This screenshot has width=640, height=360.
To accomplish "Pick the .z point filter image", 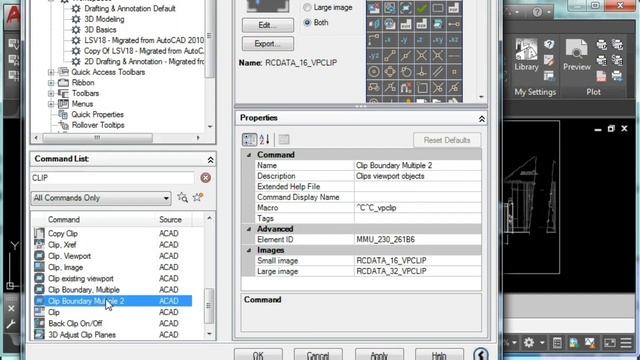I will pos(422,40).
